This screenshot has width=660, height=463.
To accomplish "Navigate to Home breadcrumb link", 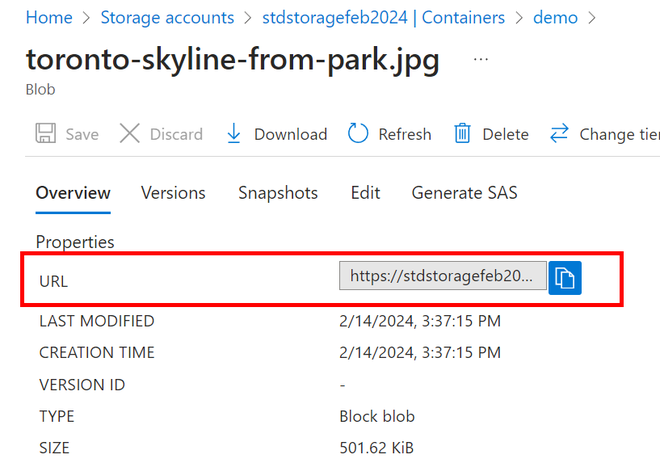I will (x=49, y=18).
